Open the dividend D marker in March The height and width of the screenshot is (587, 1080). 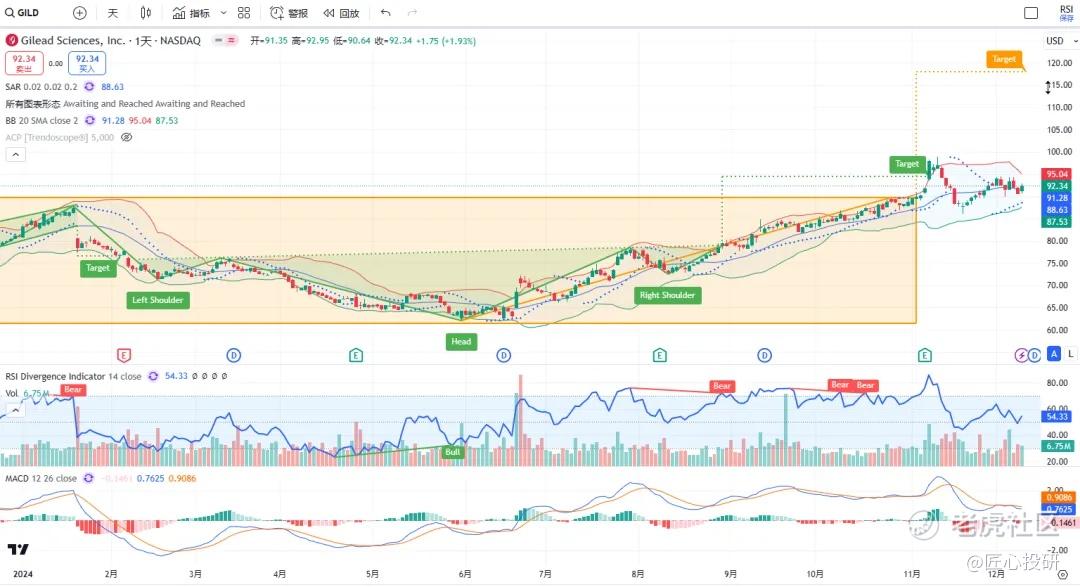233,356
